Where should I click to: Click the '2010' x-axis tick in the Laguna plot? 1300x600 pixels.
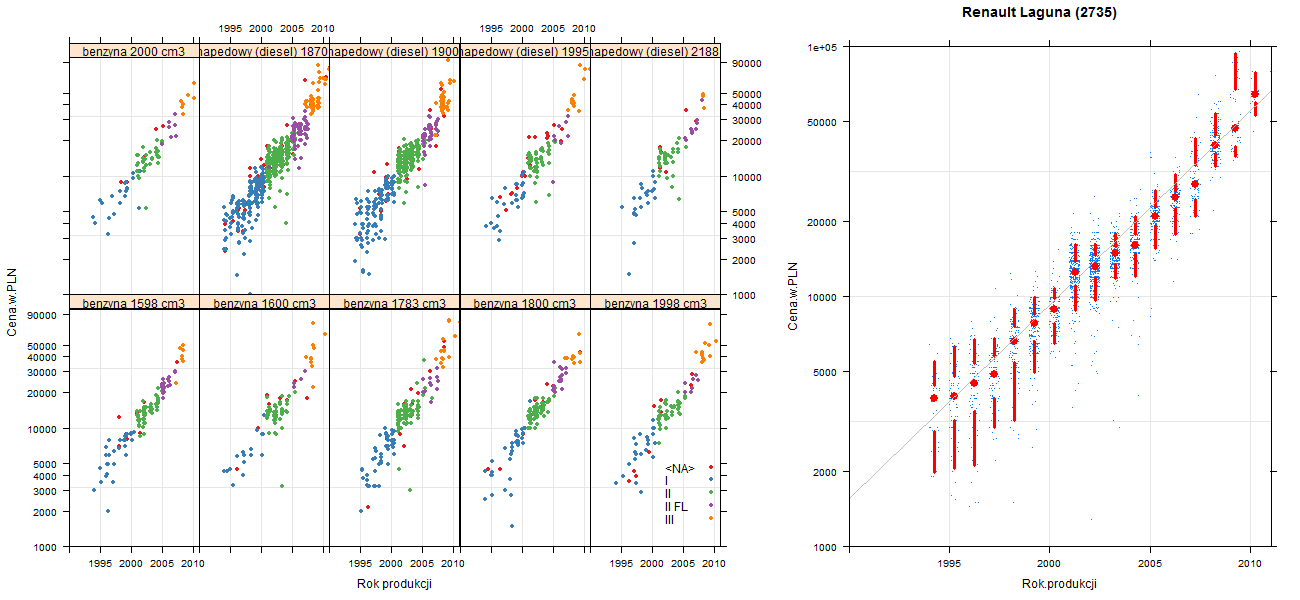point(1250,565)
